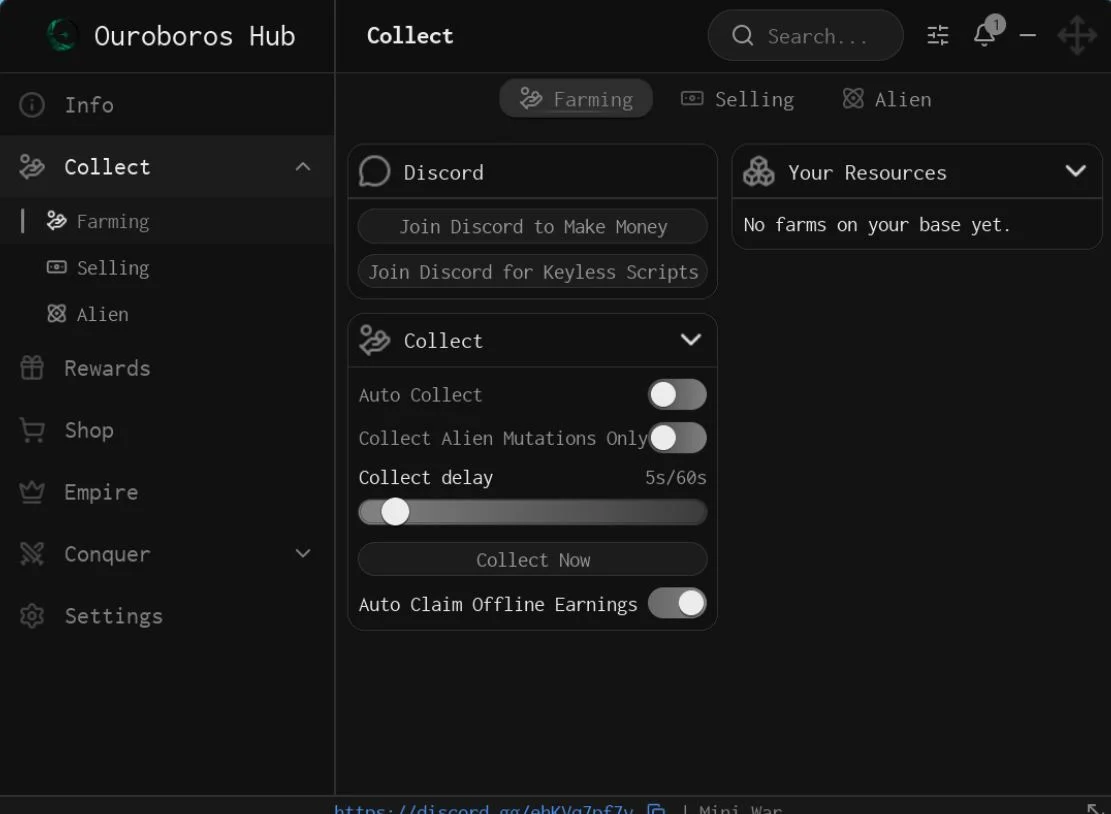
Task: Click the Collect panel header icon
Action: tap(374, 340)
